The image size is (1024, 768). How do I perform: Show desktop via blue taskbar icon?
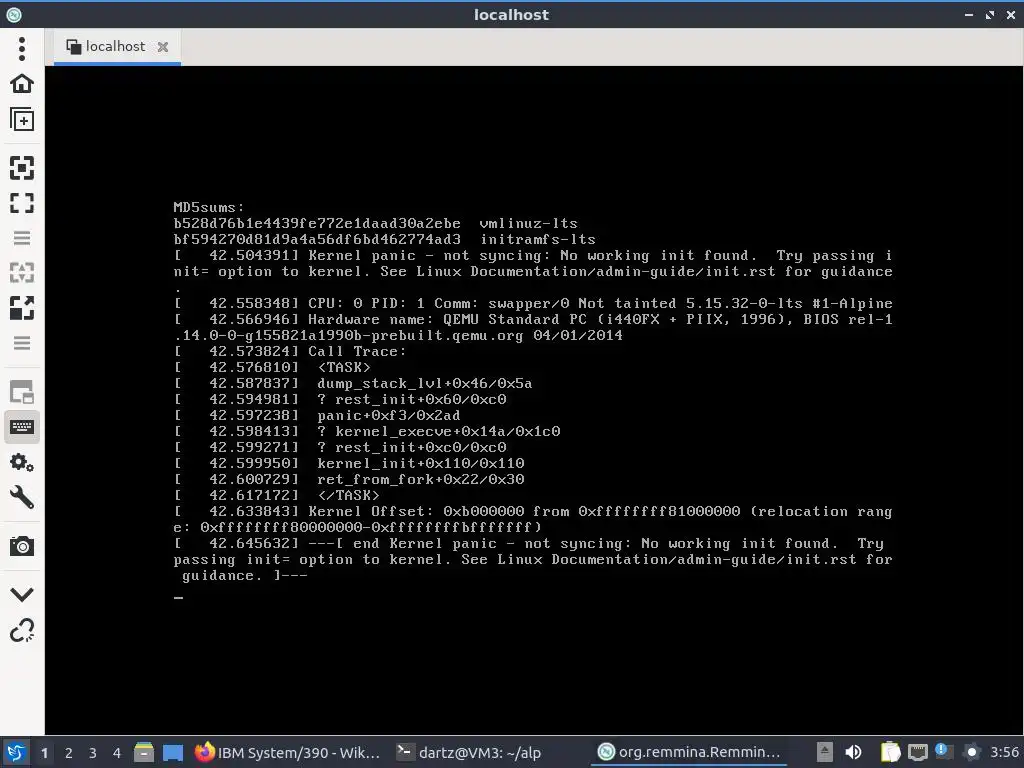coord(173,753)
